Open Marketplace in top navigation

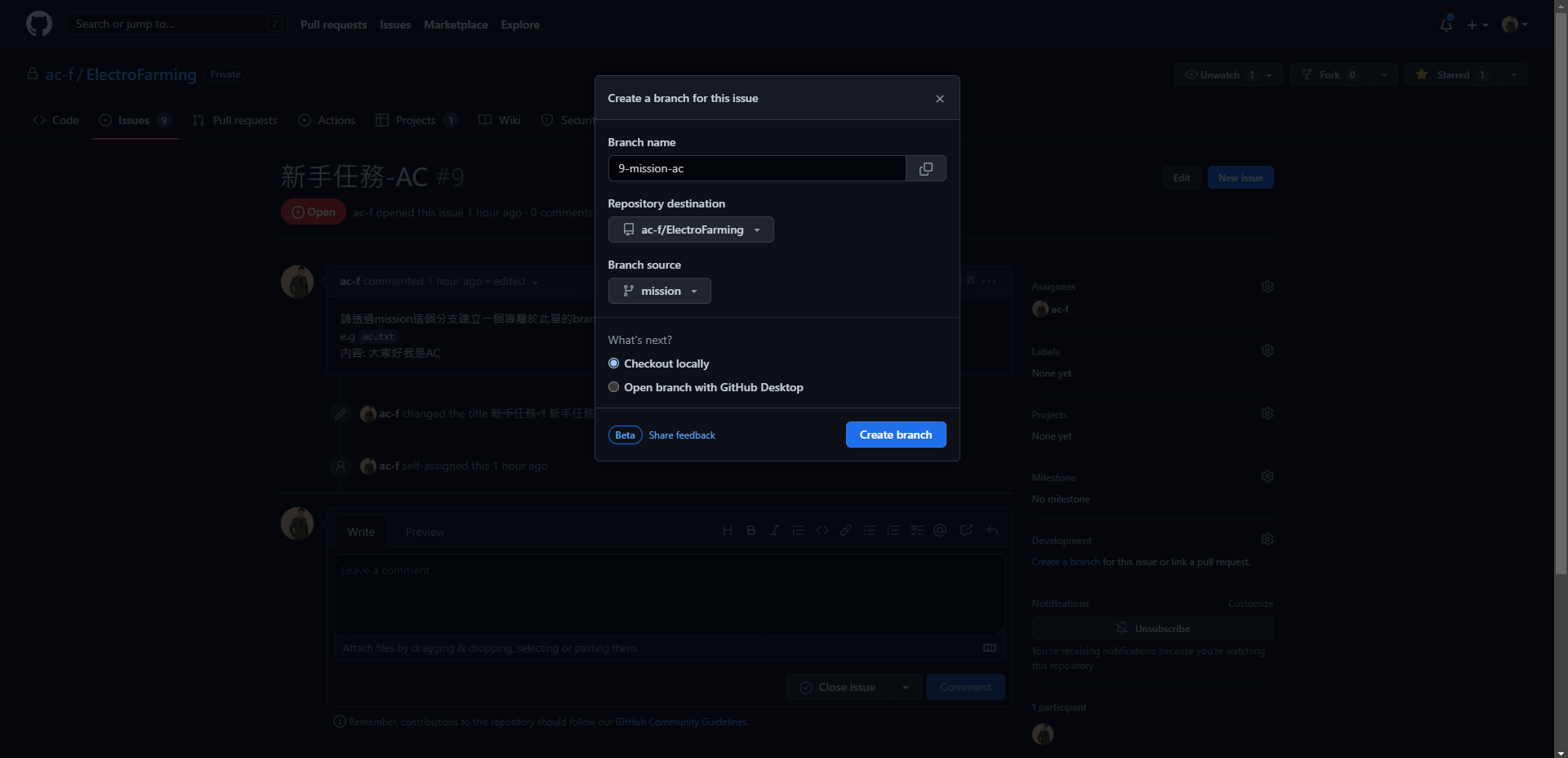[x=456, y=25]
